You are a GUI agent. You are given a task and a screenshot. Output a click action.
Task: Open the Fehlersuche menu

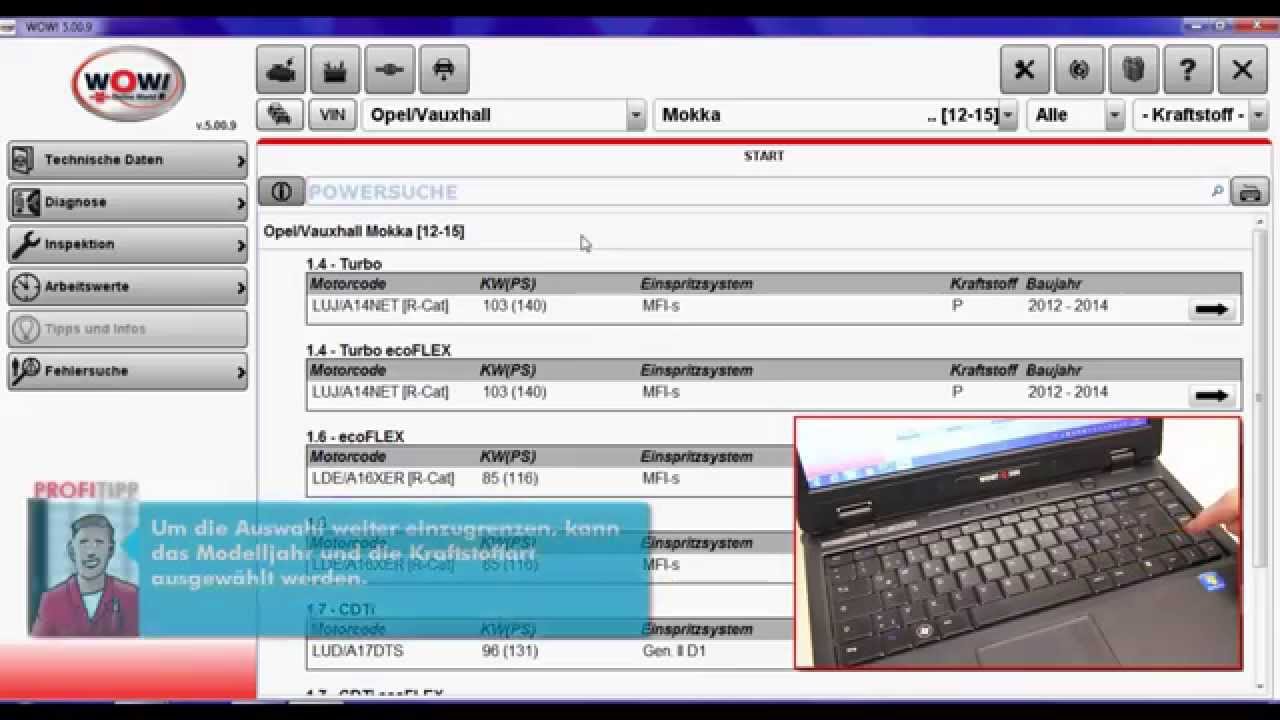127,371
